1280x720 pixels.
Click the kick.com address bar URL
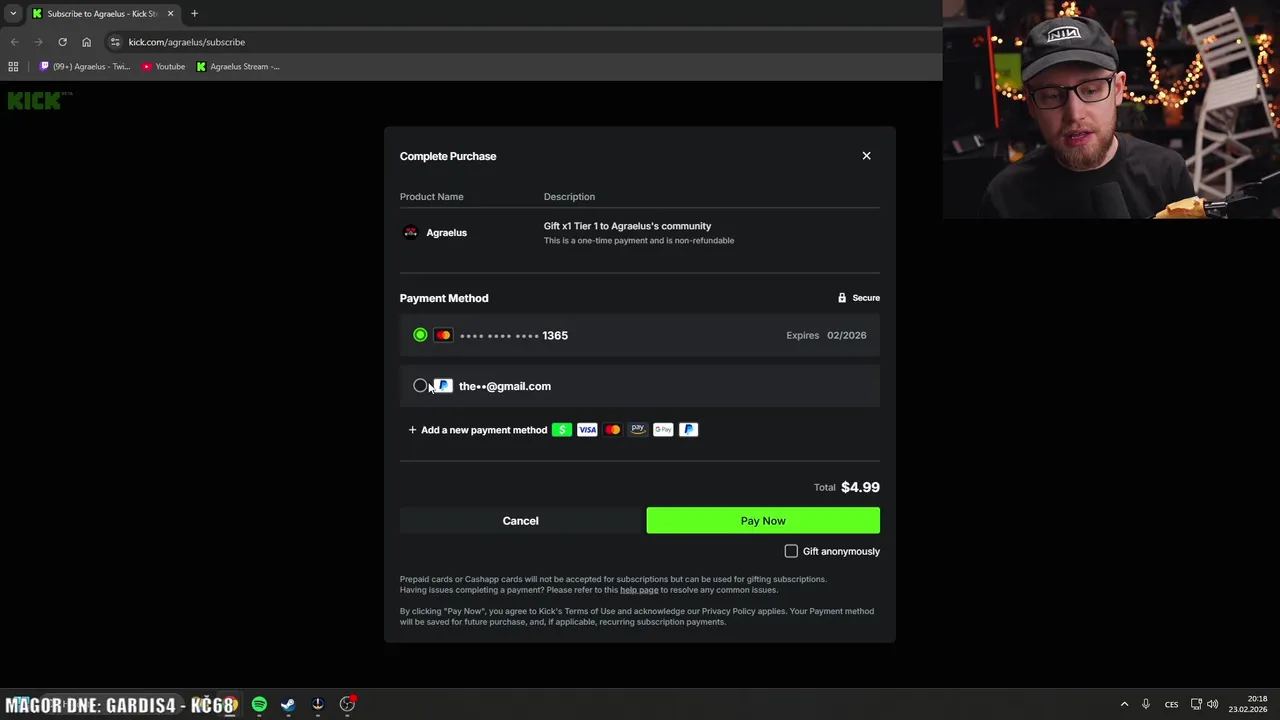187,42
